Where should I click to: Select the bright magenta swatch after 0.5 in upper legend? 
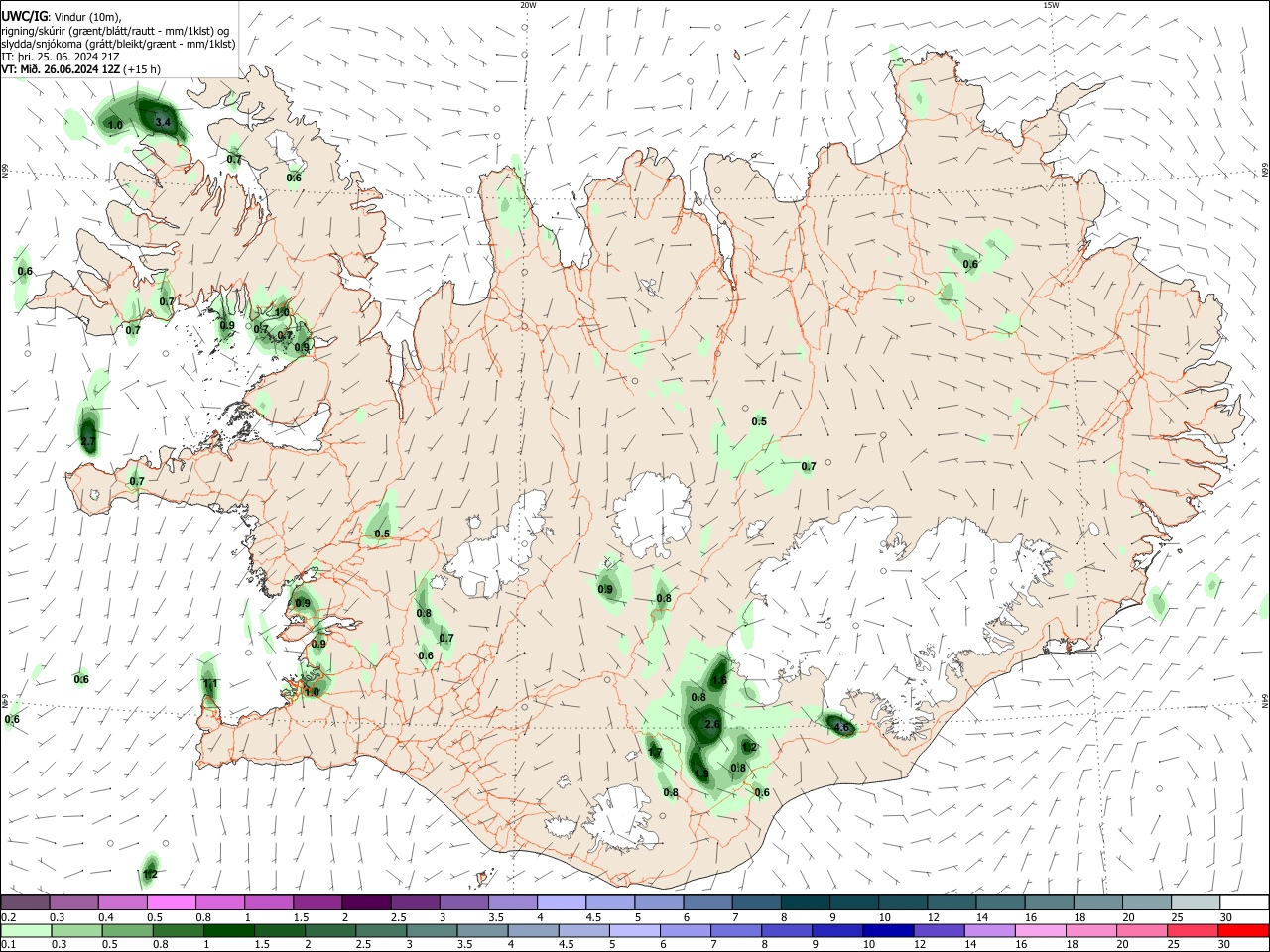tap(172, 903)
